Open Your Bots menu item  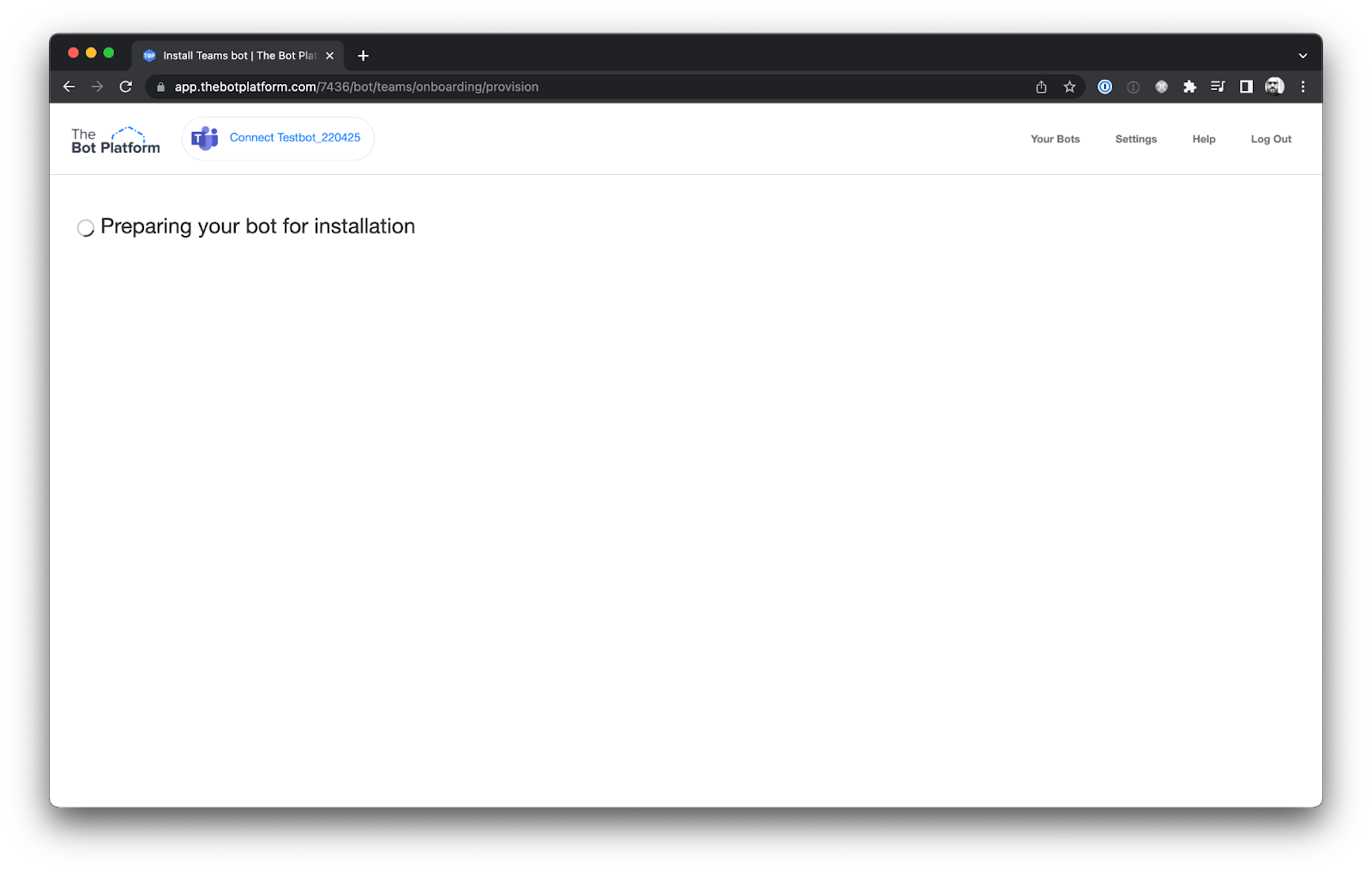pos(1055,139)
